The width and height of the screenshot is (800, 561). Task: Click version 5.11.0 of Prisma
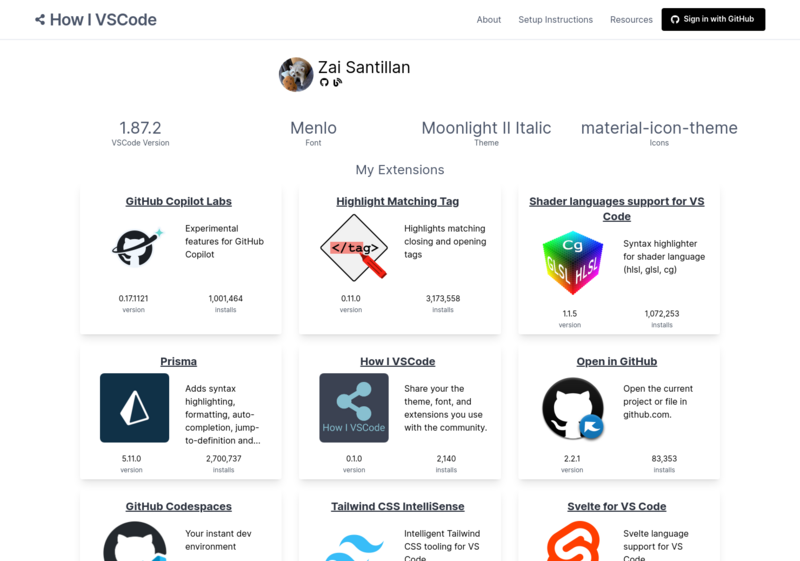pos(132,458)
